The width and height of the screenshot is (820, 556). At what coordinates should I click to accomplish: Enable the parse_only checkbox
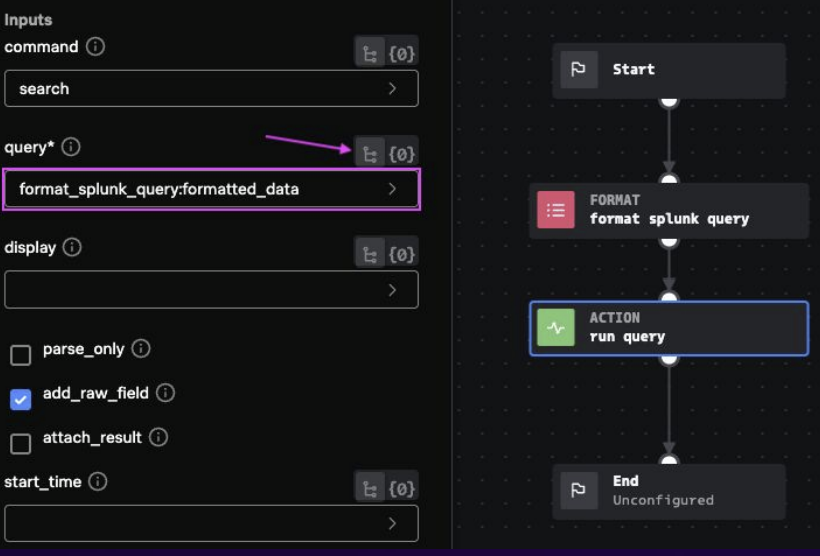(x=21, y=355)
